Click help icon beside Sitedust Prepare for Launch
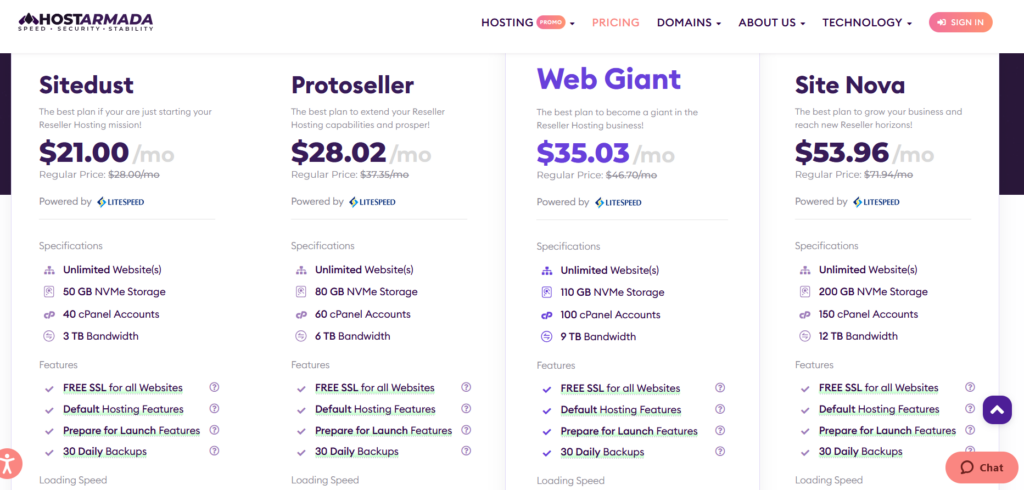This screenshot has width=1024, height=490. (214, 430)
